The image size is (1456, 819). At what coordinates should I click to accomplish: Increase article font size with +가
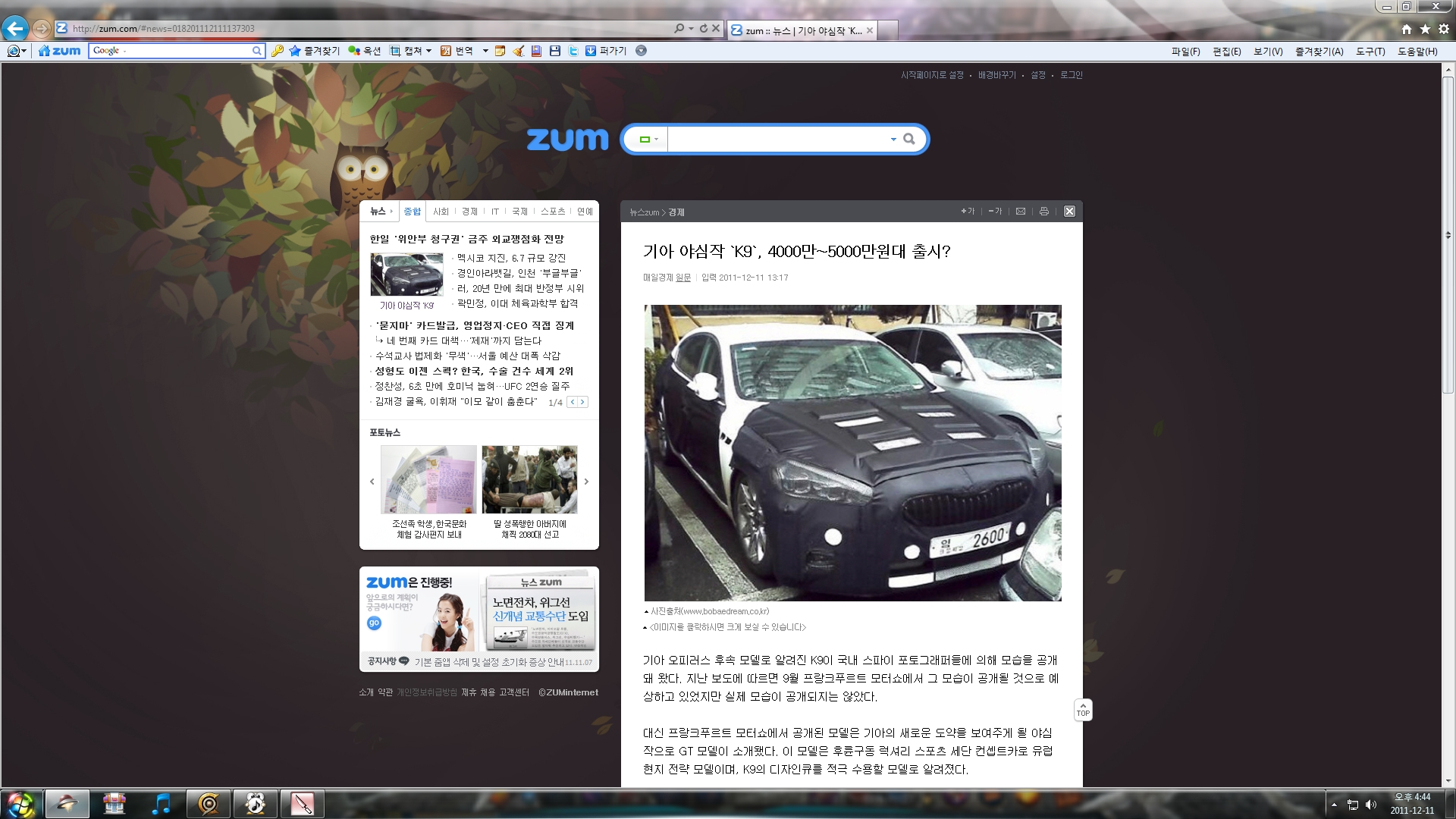[x=968, y=212]
